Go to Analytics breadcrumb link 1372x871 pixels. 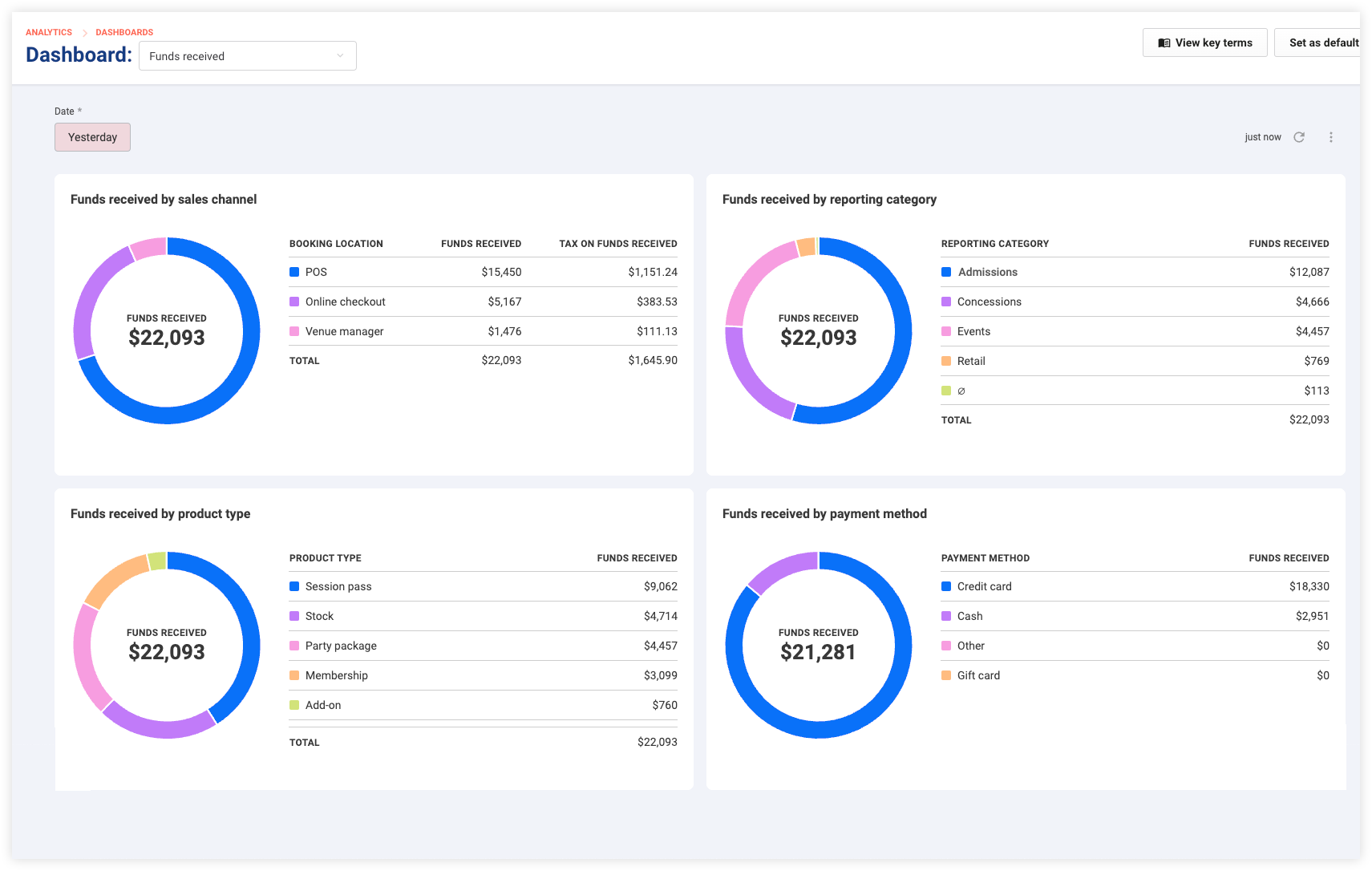click(49, 33)
